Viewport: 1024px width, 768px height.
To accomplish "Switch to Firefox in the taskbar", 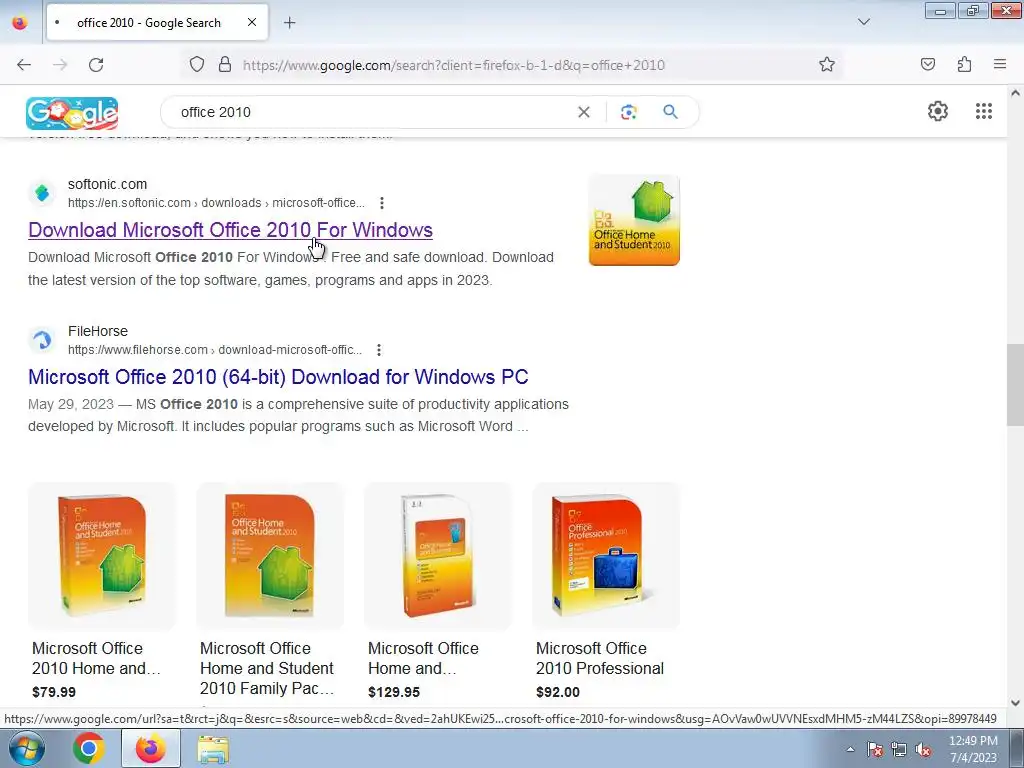I will click(x=151, y=748).
